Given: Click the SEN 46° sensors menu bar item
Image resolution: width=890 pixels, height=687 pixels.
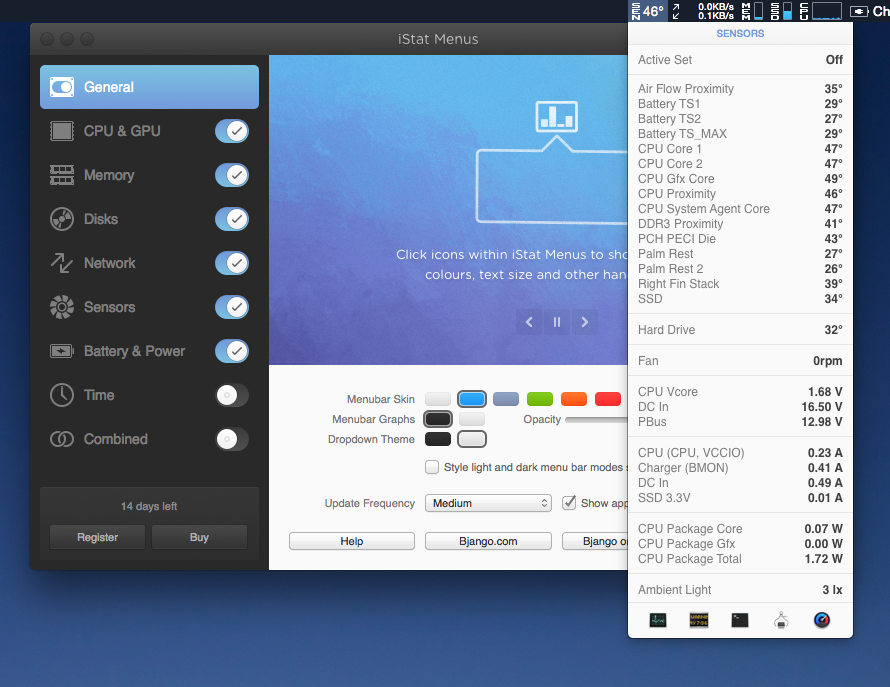Looking at the screenshot, I should click(x=648, y=11).
